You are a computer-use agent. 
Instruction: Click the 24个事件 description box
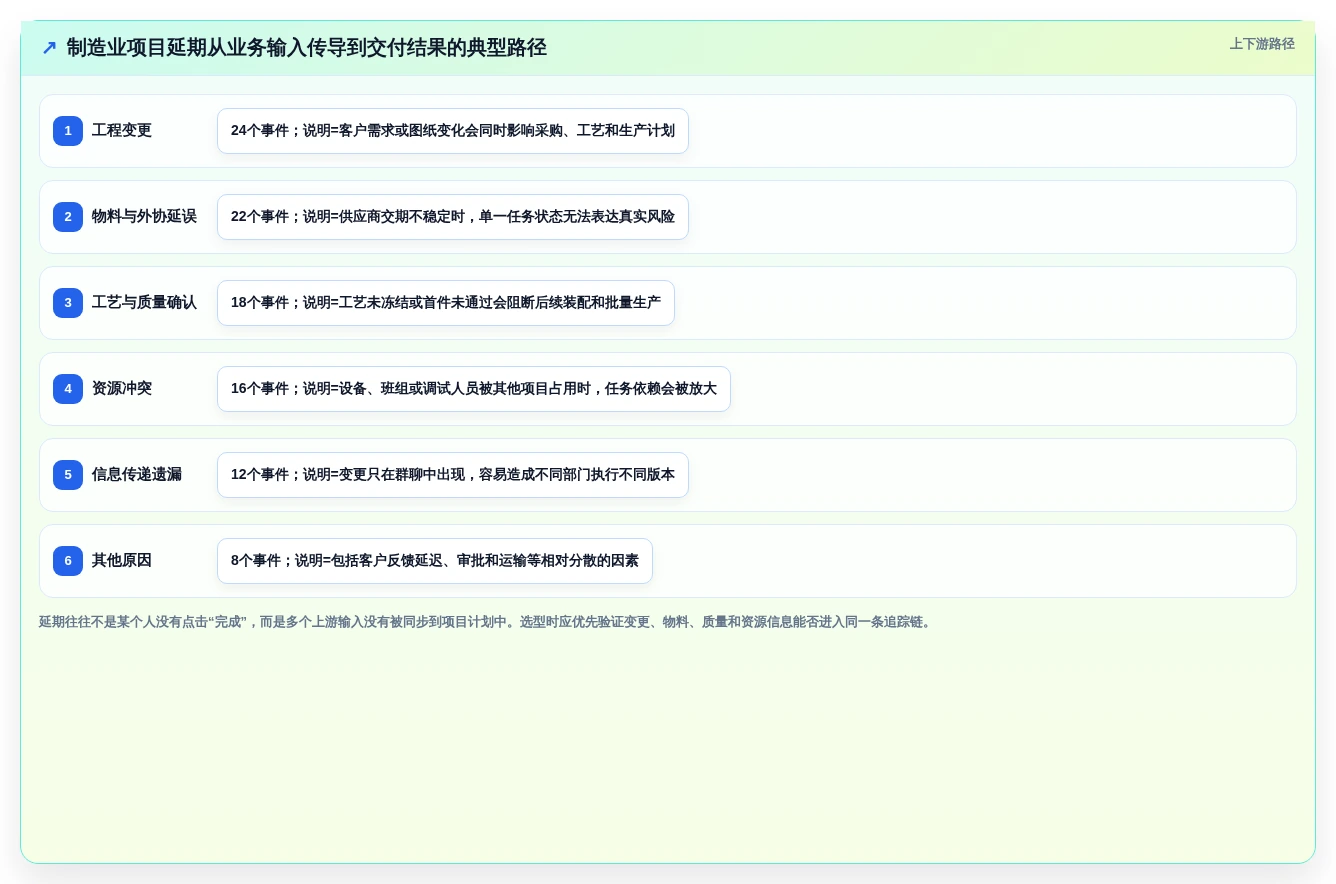(453, 131)
